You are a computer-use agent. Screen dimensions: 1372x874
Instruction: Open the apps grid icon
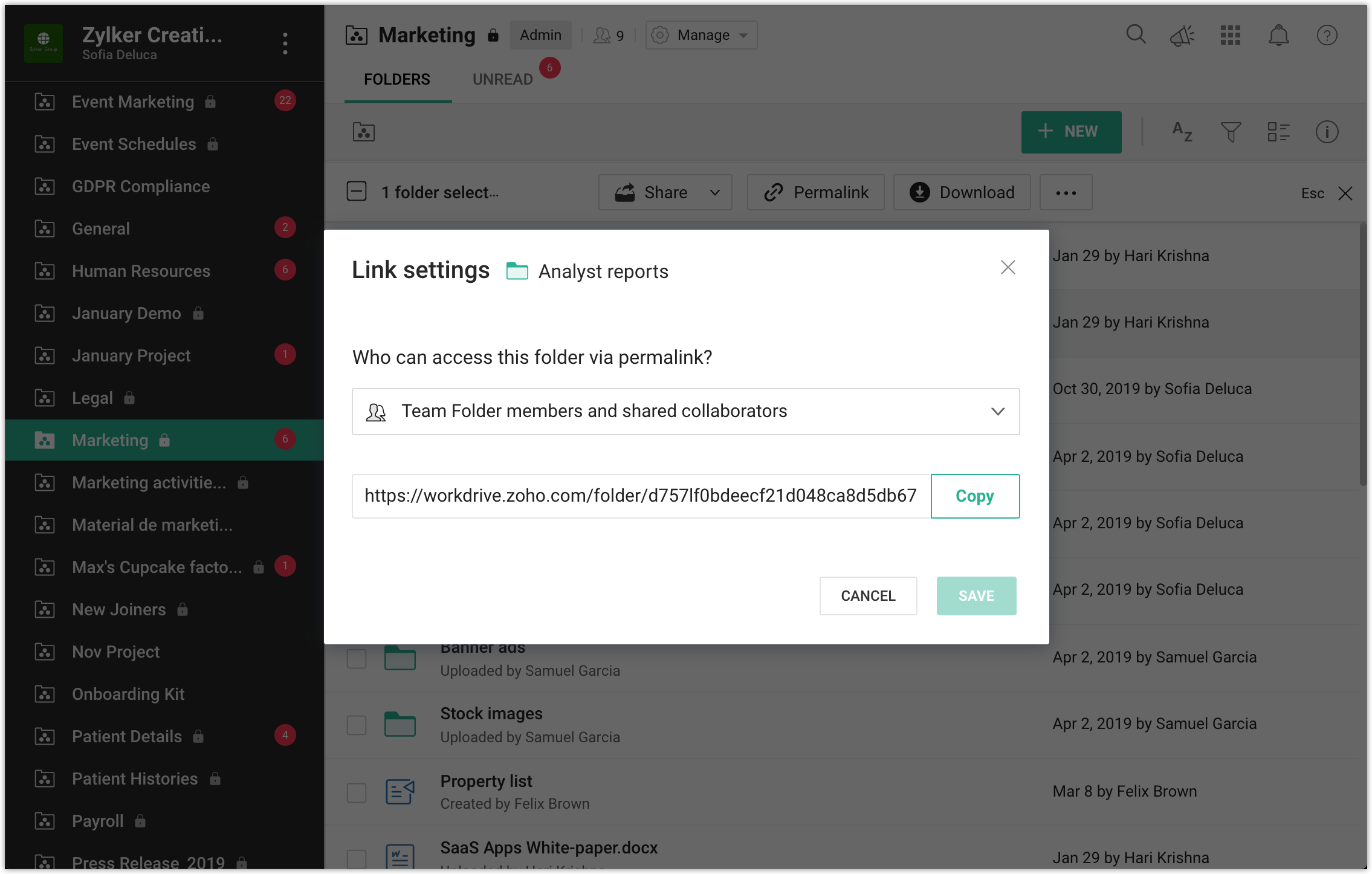pos(1230,35)
